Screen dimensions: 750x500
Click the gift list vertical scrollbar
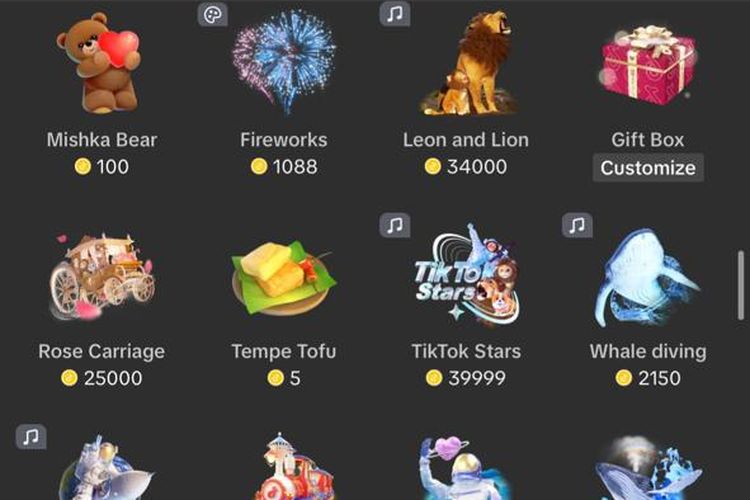pos(740,285)
